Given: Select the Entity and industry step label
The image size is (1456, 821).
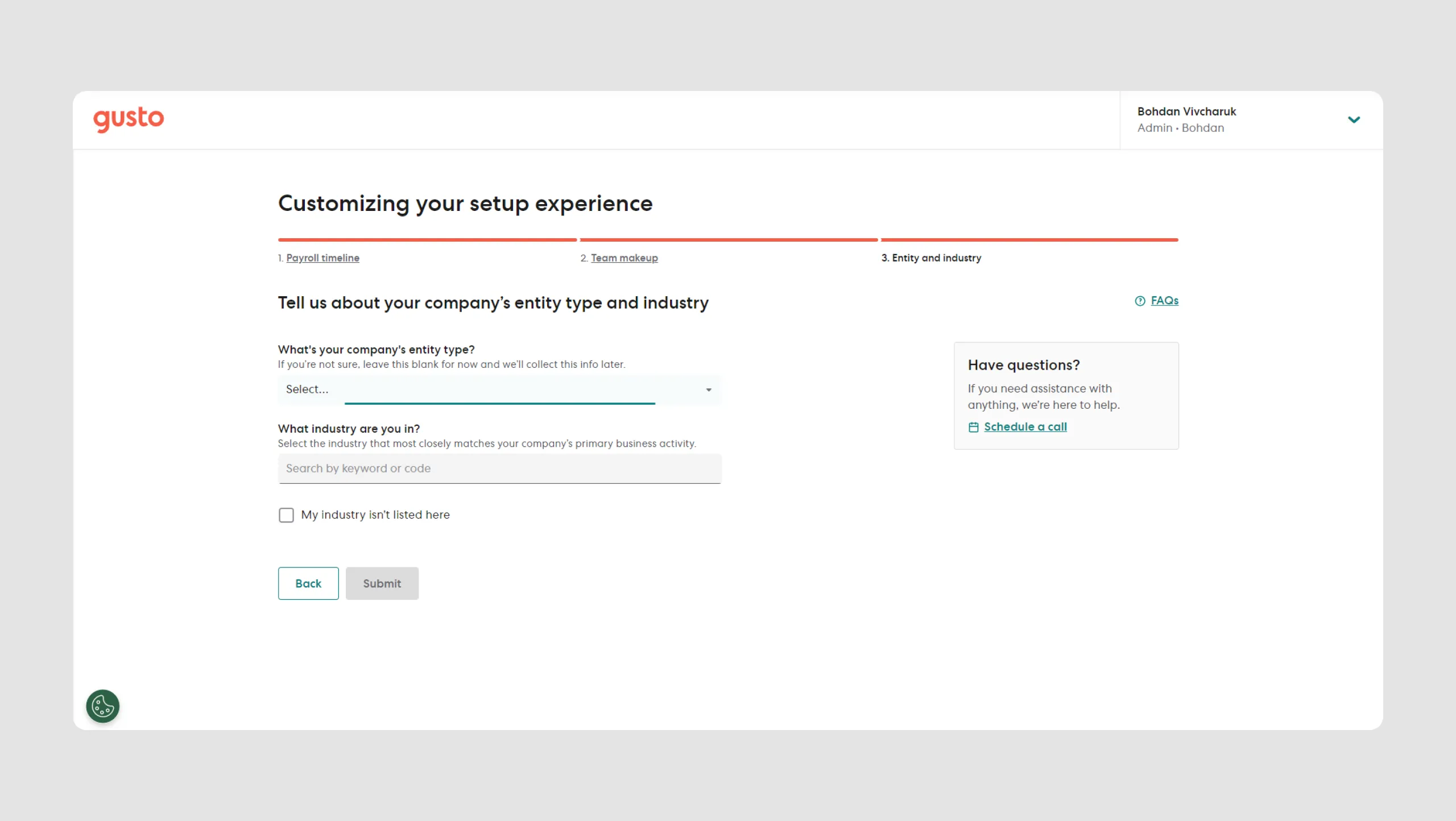Looking at the screenshot, I should tap(930, 258).
